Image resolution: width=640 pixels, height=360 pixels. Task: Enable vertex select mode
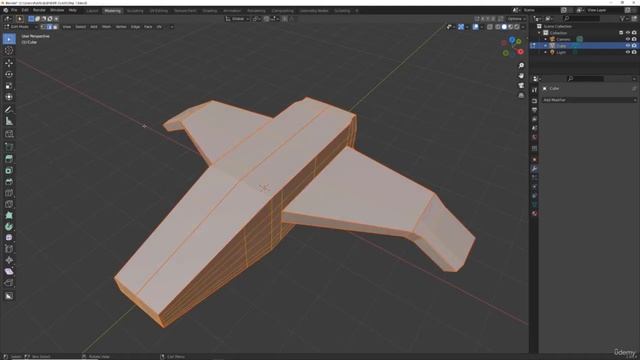coord(43,27)
